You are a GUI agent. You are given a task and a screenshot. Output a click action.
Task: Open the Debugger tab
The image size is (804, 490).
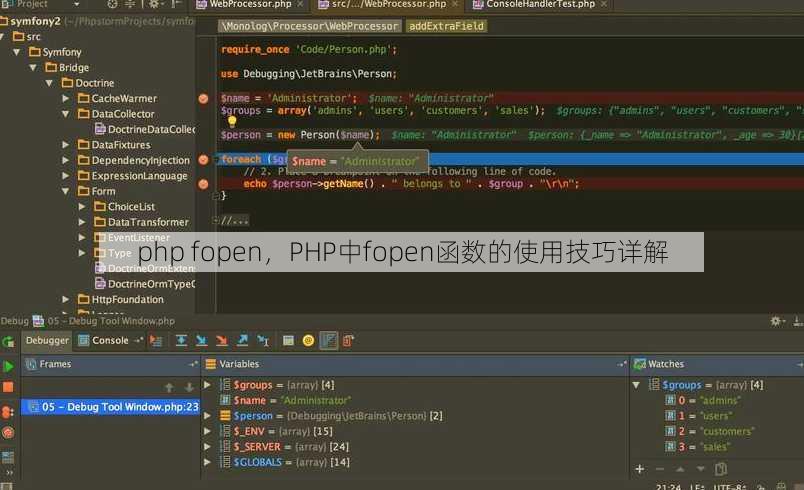pyautogui.click(x=47, y=341)
